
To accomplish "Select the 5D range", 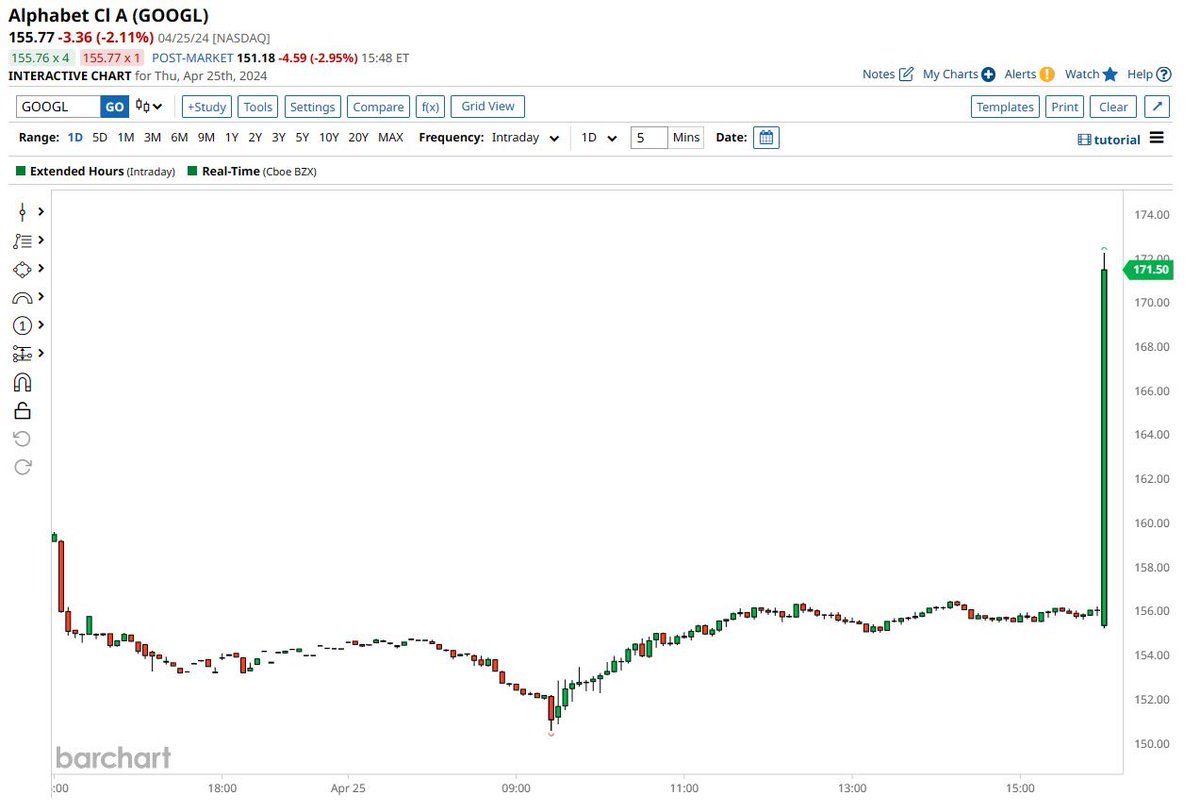I will (100, 138).
